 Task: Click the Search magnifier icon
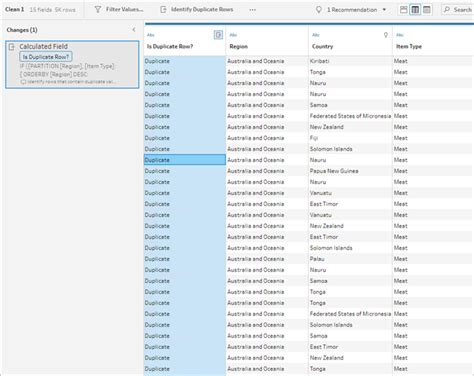pos(447,10)
